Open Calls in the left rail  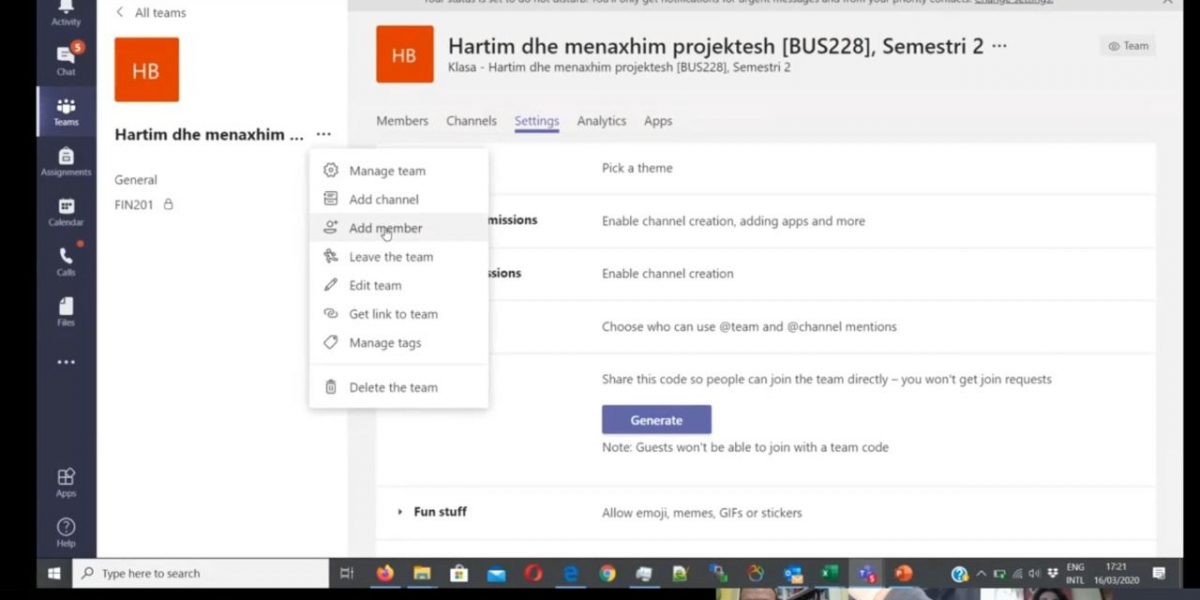[x=66, y=261]
